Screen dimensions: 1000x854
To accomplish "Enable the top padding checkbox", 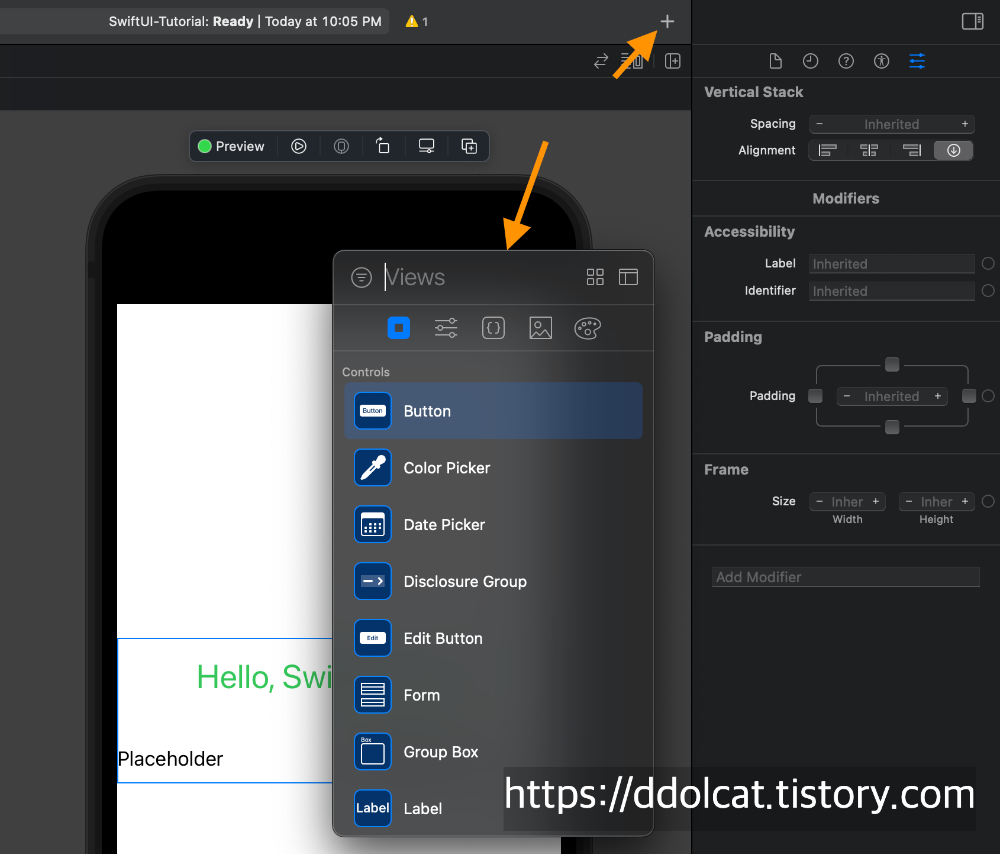I will (x=892, y=364).
